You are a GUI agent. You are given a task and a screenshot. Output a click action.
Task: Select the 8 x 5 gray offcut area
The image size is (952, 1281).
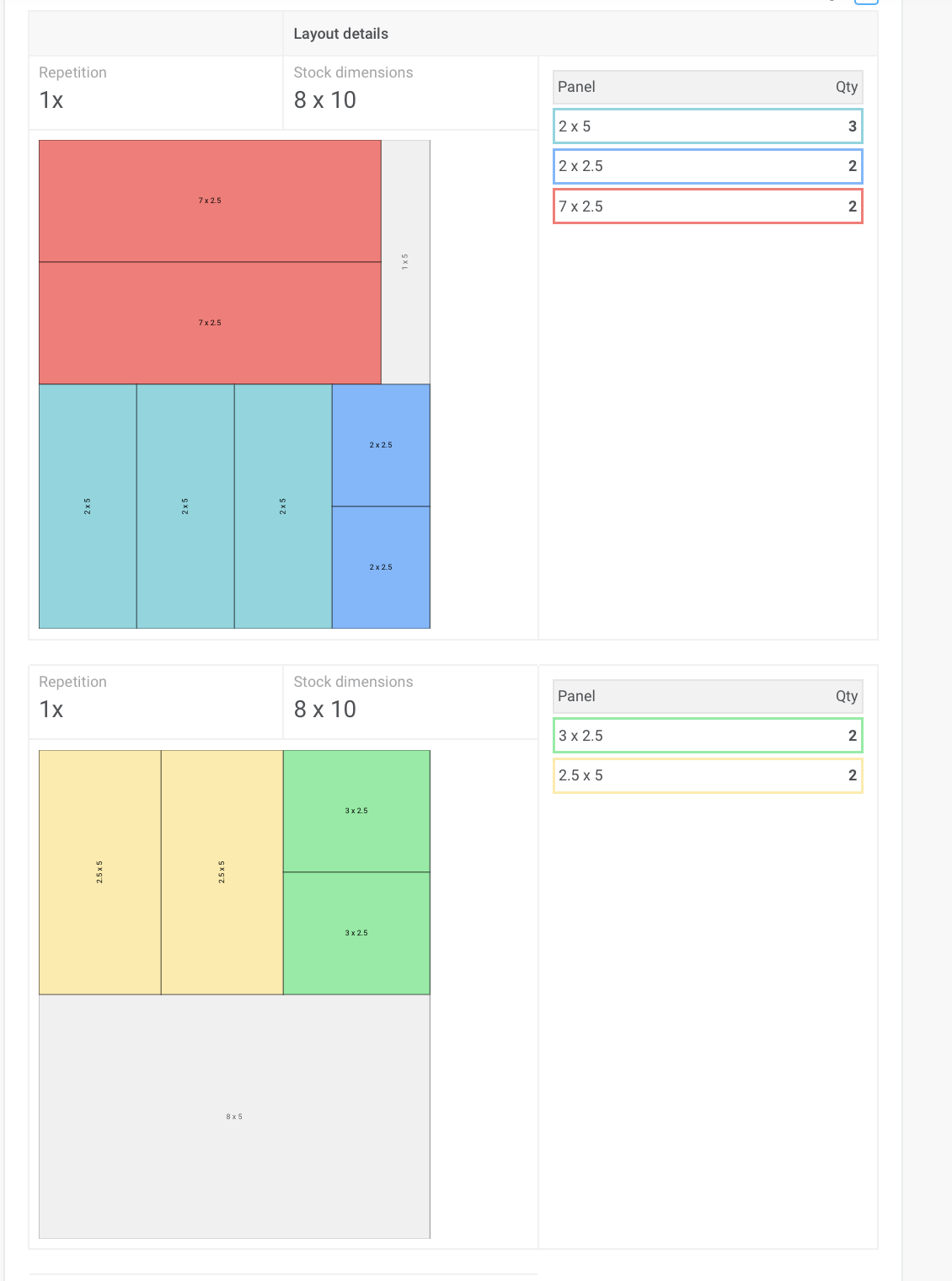tap(234, 1117)
